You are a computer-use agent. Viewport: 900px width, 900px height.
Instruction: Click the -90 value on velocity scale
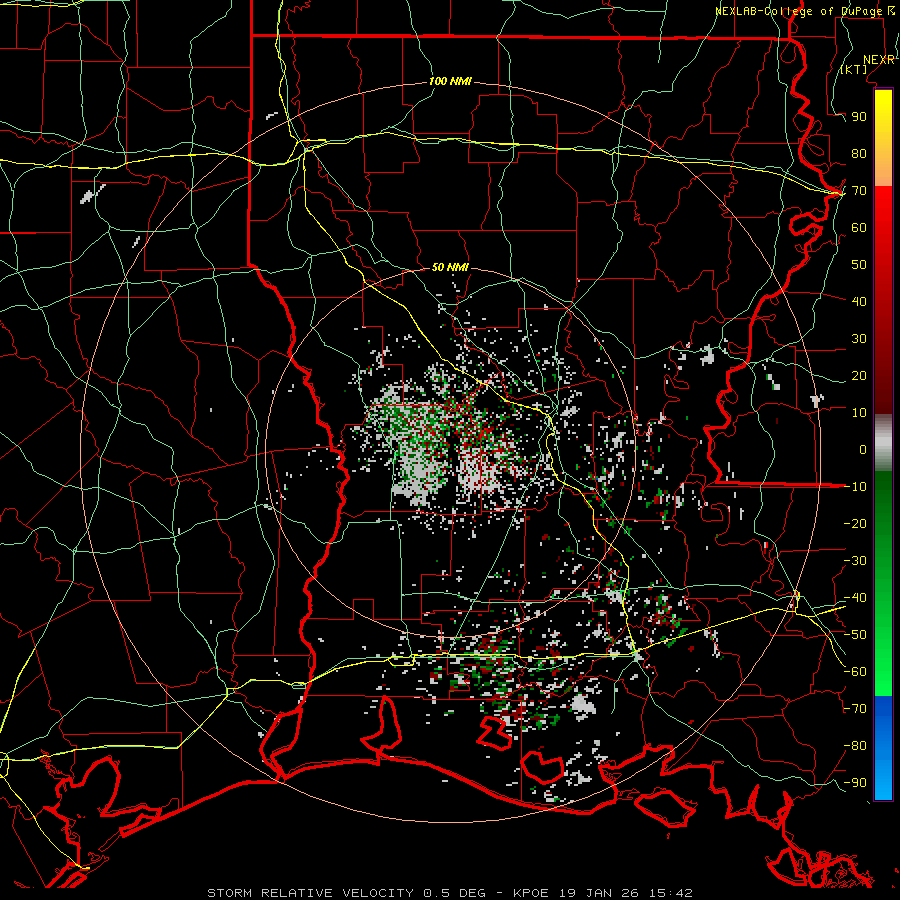[x=855, y=783]
